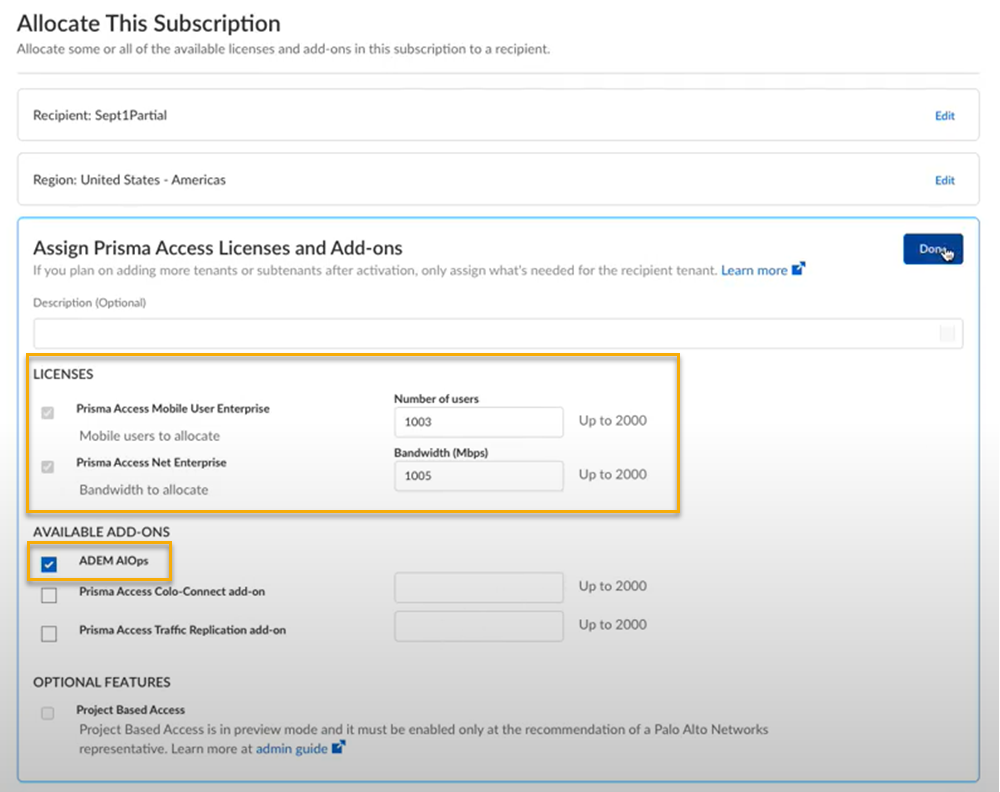Enable Prisma Access Traffic Replication add-on
The width and height of the screenshot is (1000, 792).
[x=49, y=633]
